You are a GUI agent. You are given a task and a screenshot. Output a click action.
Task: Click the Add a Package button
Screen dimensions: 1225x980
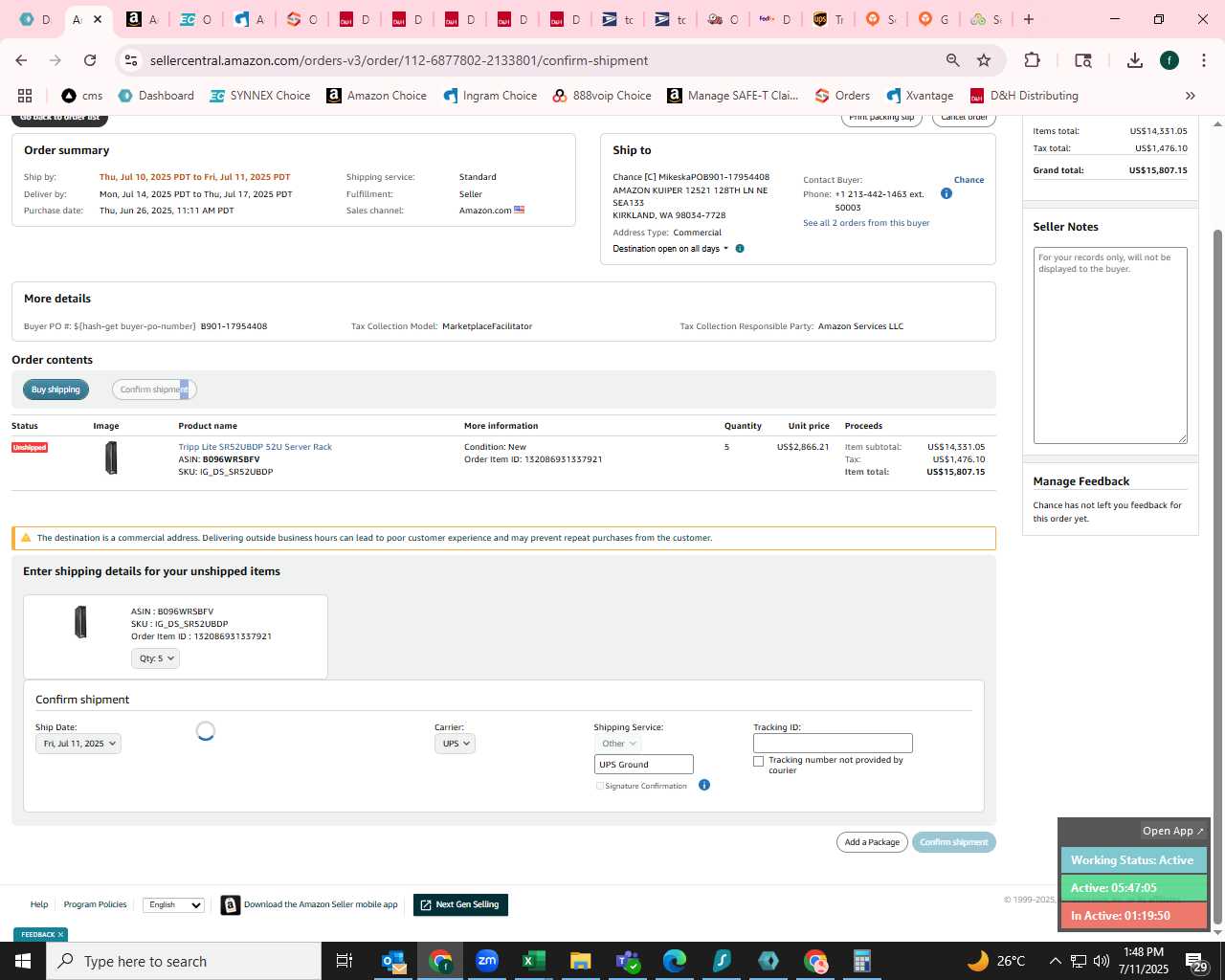tap(872, 842)
